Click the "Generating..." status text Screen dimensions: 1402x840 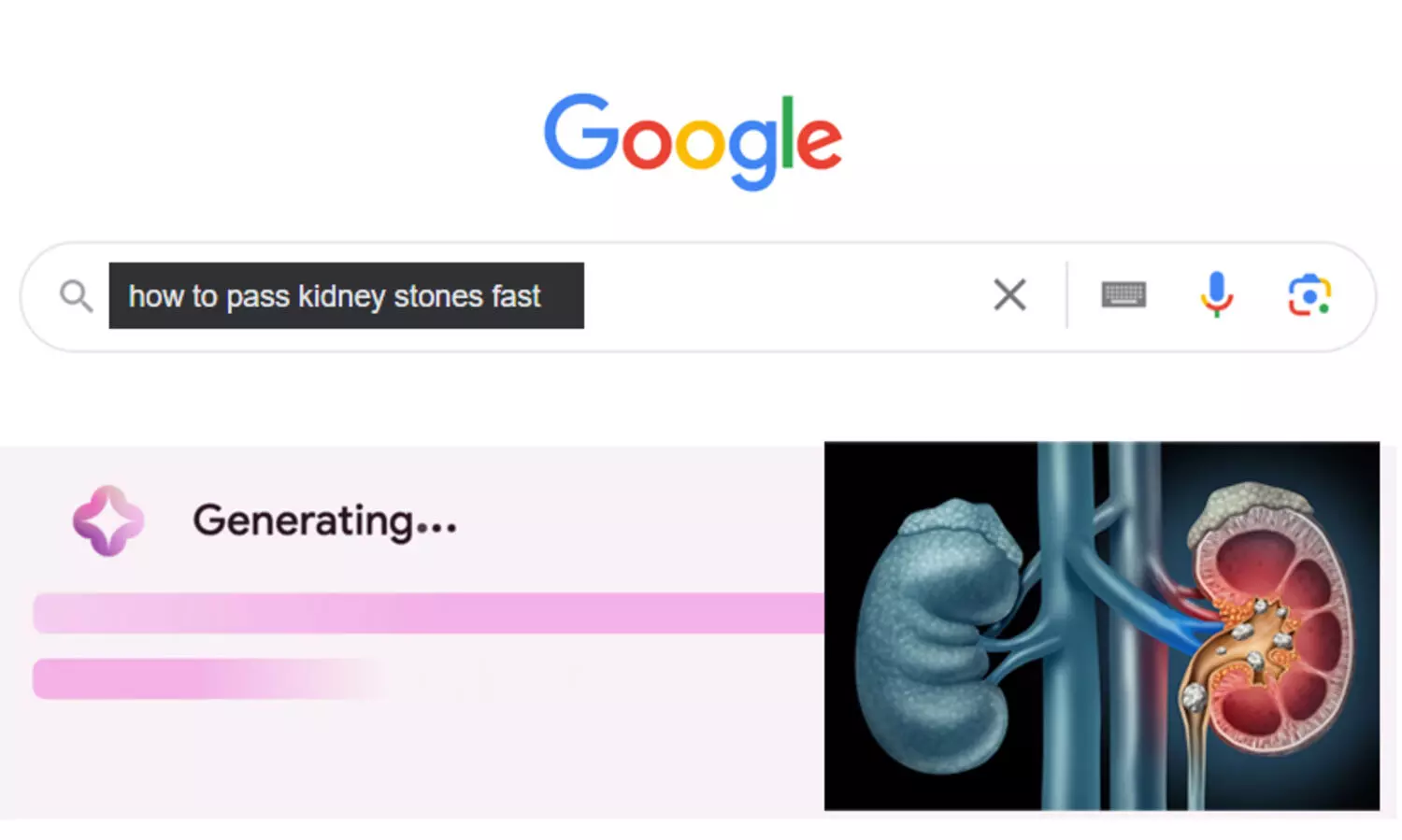[324, 520]
